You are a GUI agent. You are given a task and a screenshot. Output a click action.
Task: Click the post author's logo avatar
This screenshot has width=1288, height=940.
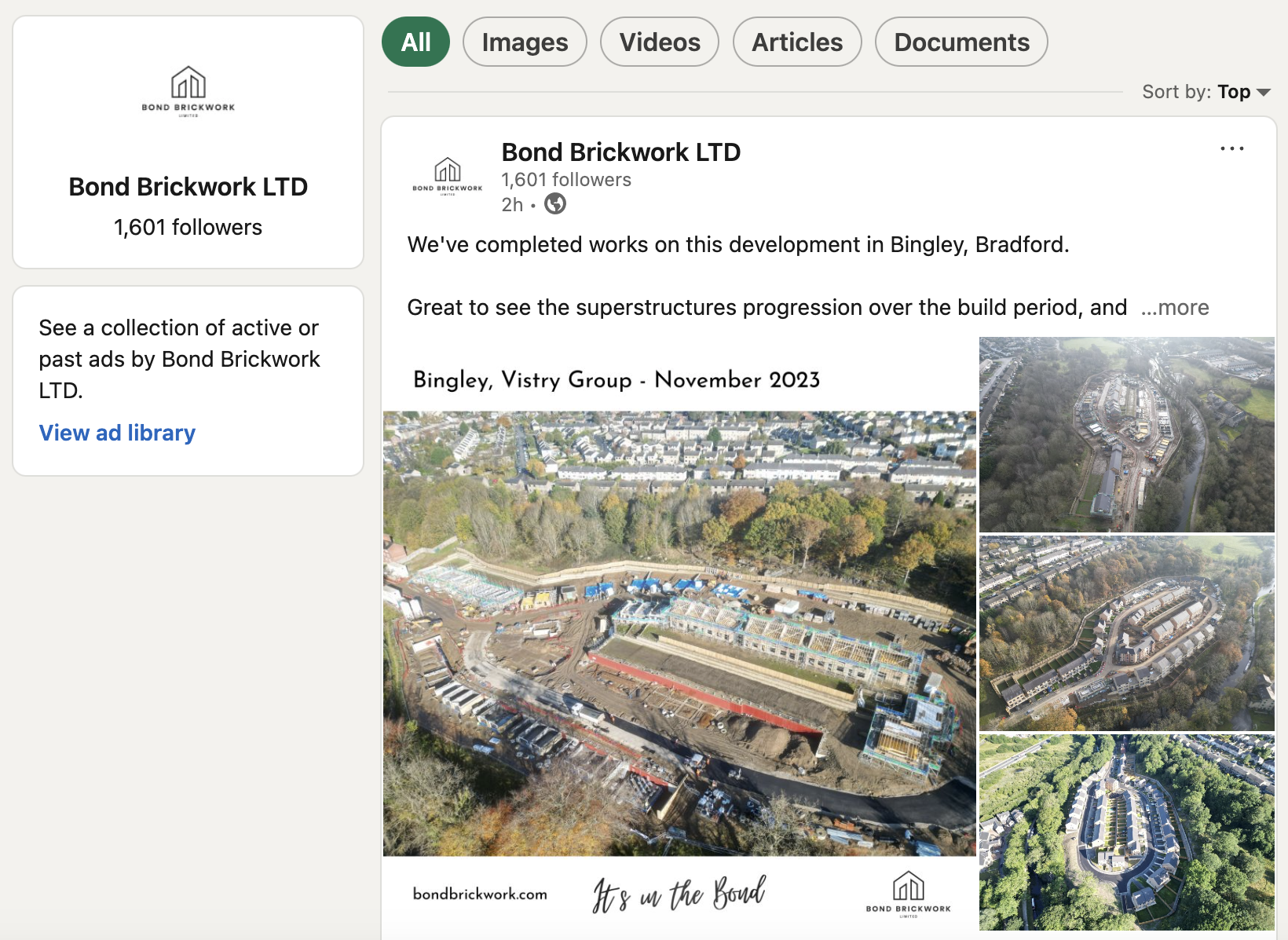click(447, 176)
